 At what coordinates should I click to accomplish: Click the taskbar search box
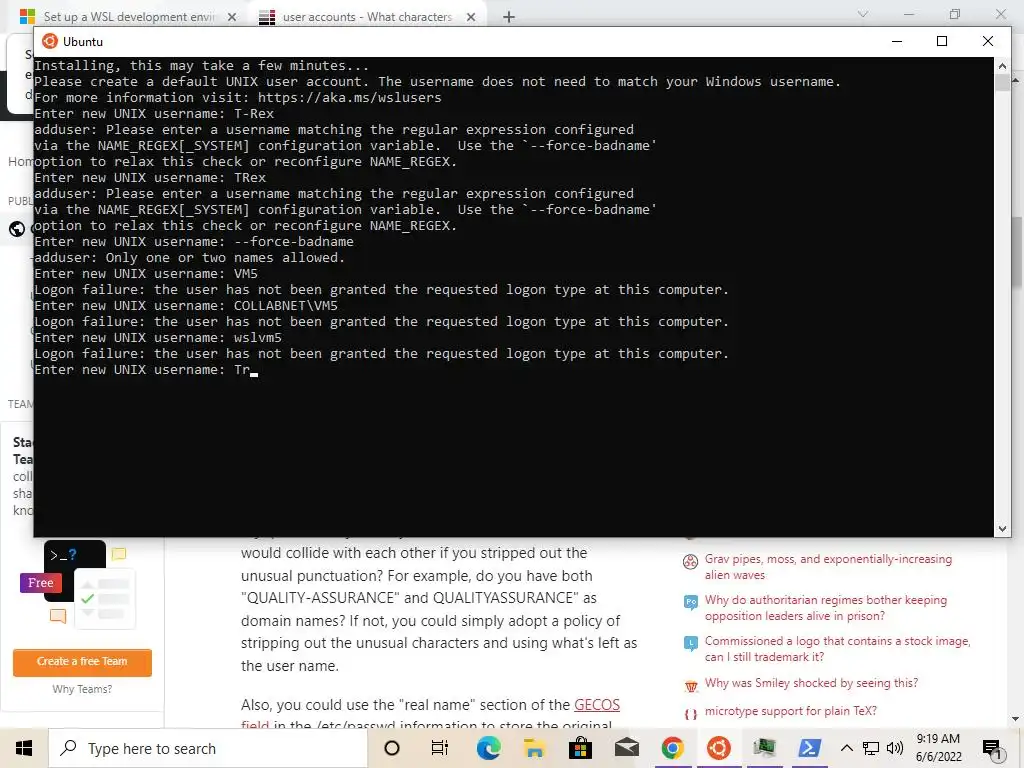208,748
